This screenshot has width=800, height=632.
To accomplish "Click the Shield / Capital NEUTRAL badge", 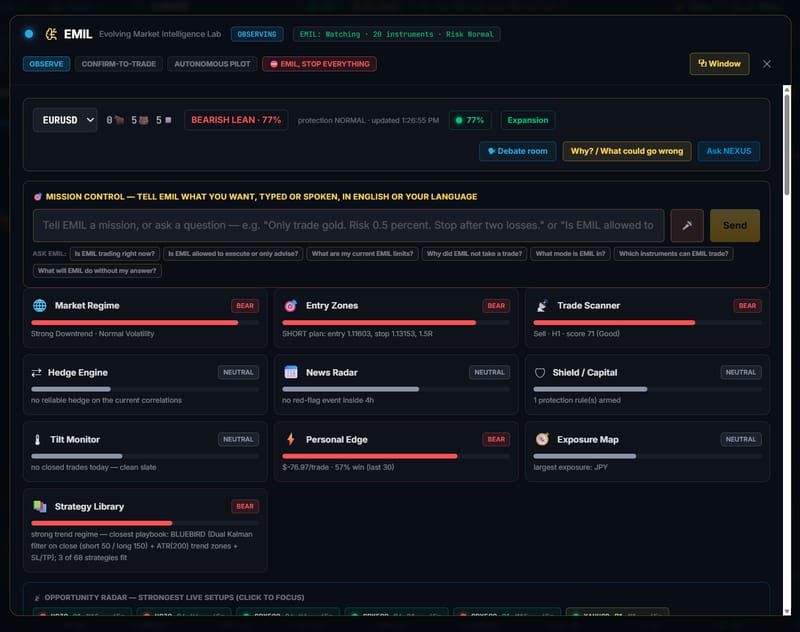I will [741, 372].
